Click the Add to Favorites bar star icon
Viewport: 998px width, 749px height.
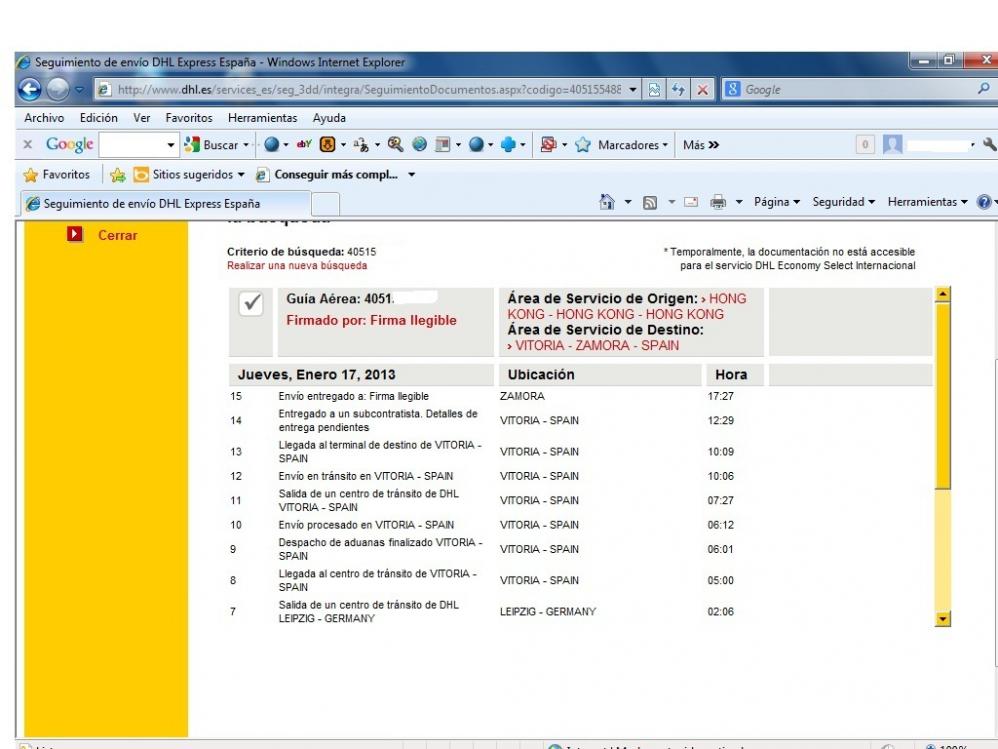click(118, 174)
